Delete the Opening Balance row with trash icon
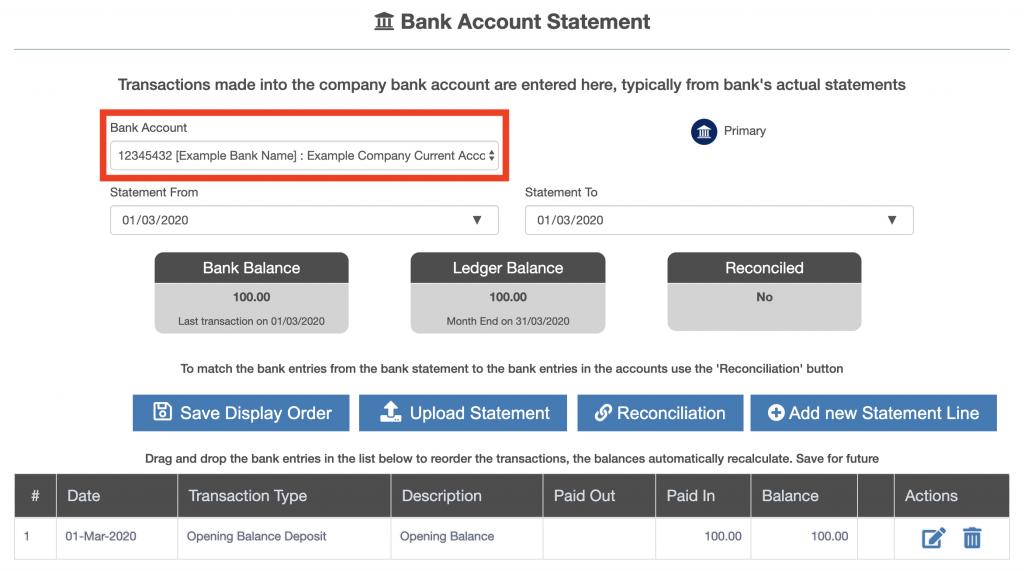 (x=972, y=538)
